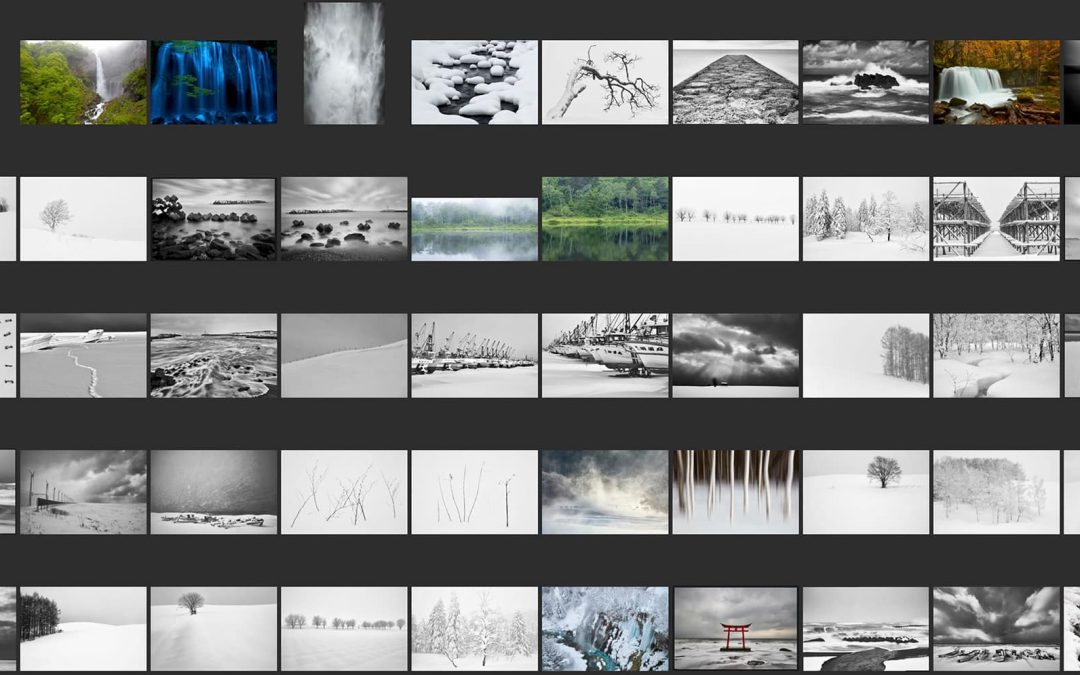Select the blue-lit waterfall thumbnail
Screen dimensions: 1080x675
point(213,82)
